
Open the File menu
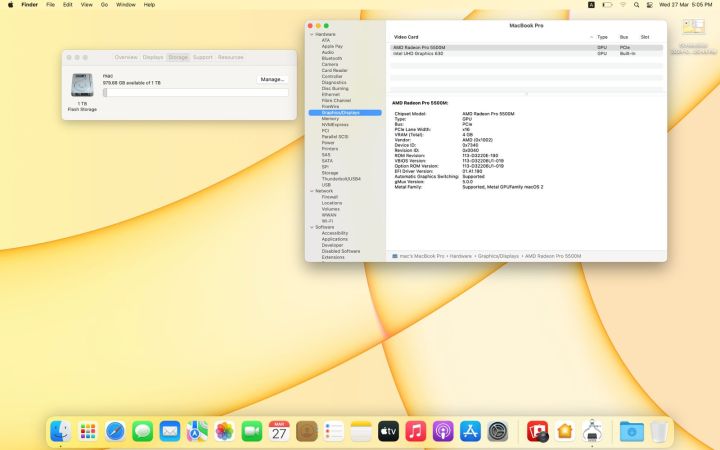point(51,5)
